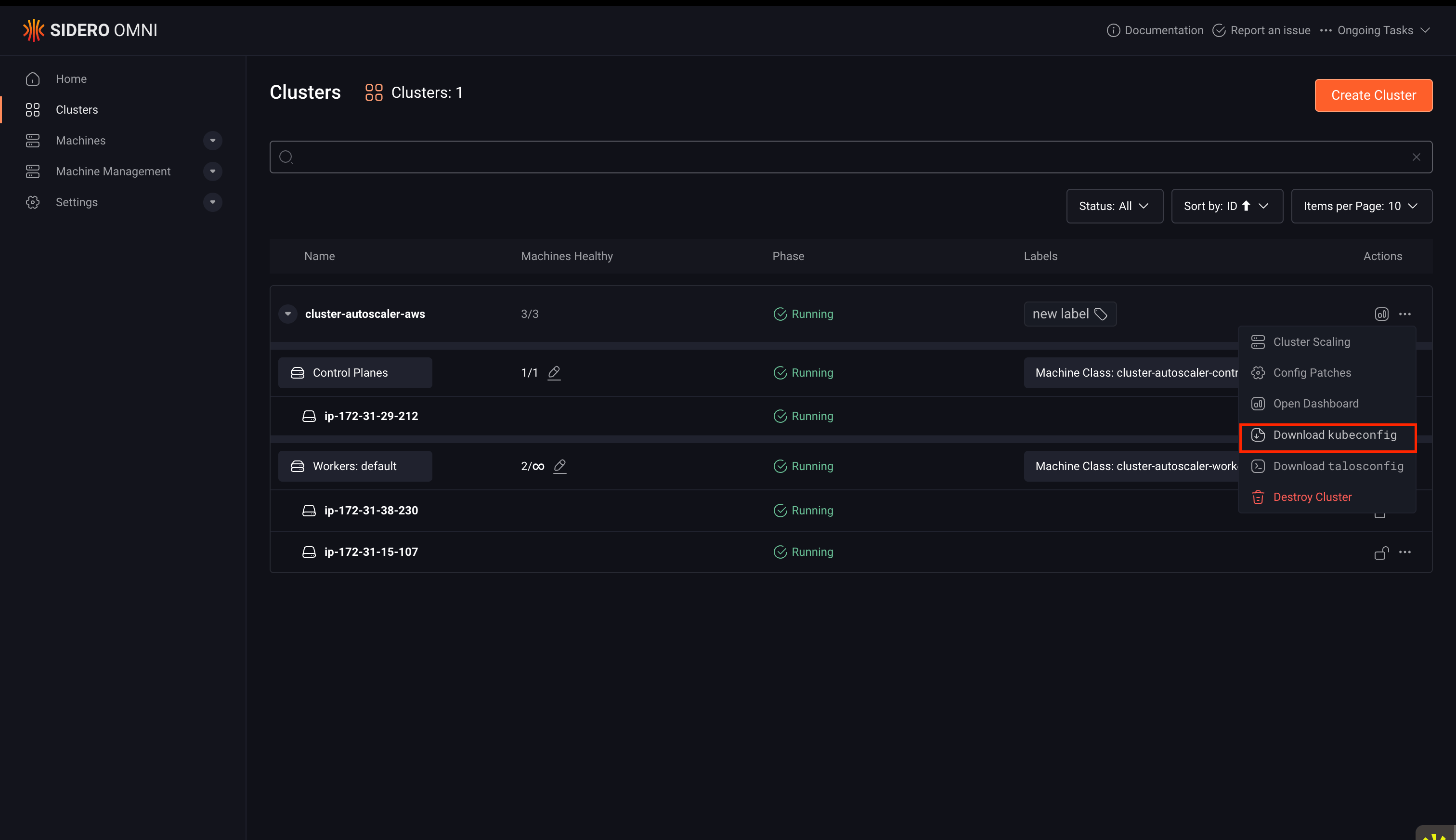Image resolution: width=1456 pixels, height=840 pixels.
Task: Select Config Patches menu entry
Action: (1327, 373)
